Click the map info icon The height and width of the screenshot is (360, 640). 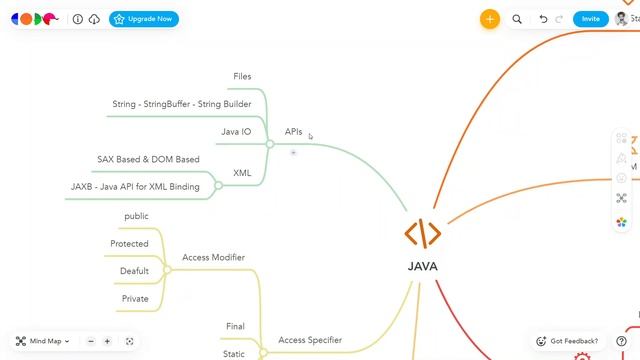click(x=78, y=19)
